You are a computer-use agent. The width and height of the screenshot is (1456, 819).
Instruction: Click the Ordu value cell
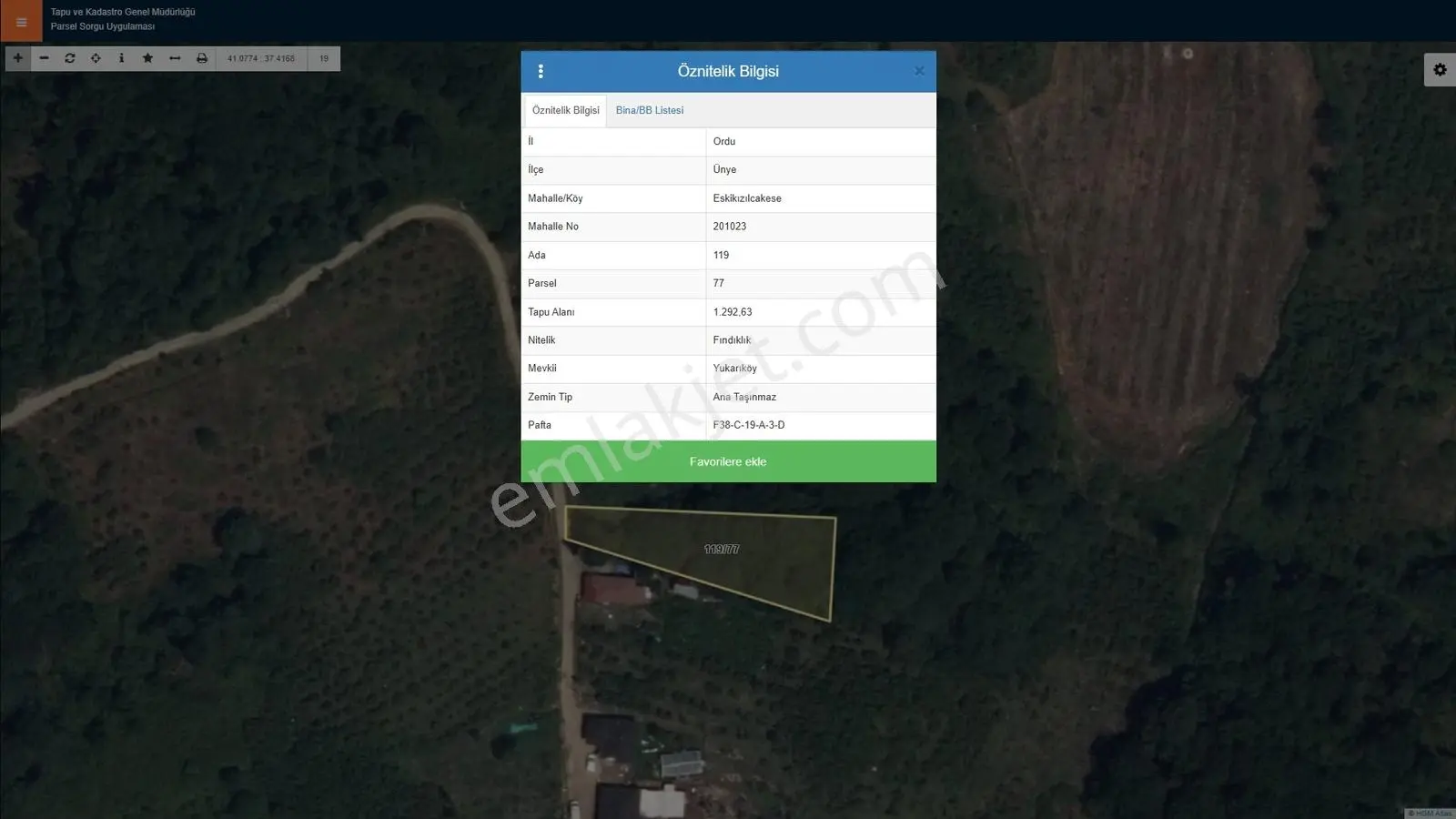click(820, 141)
